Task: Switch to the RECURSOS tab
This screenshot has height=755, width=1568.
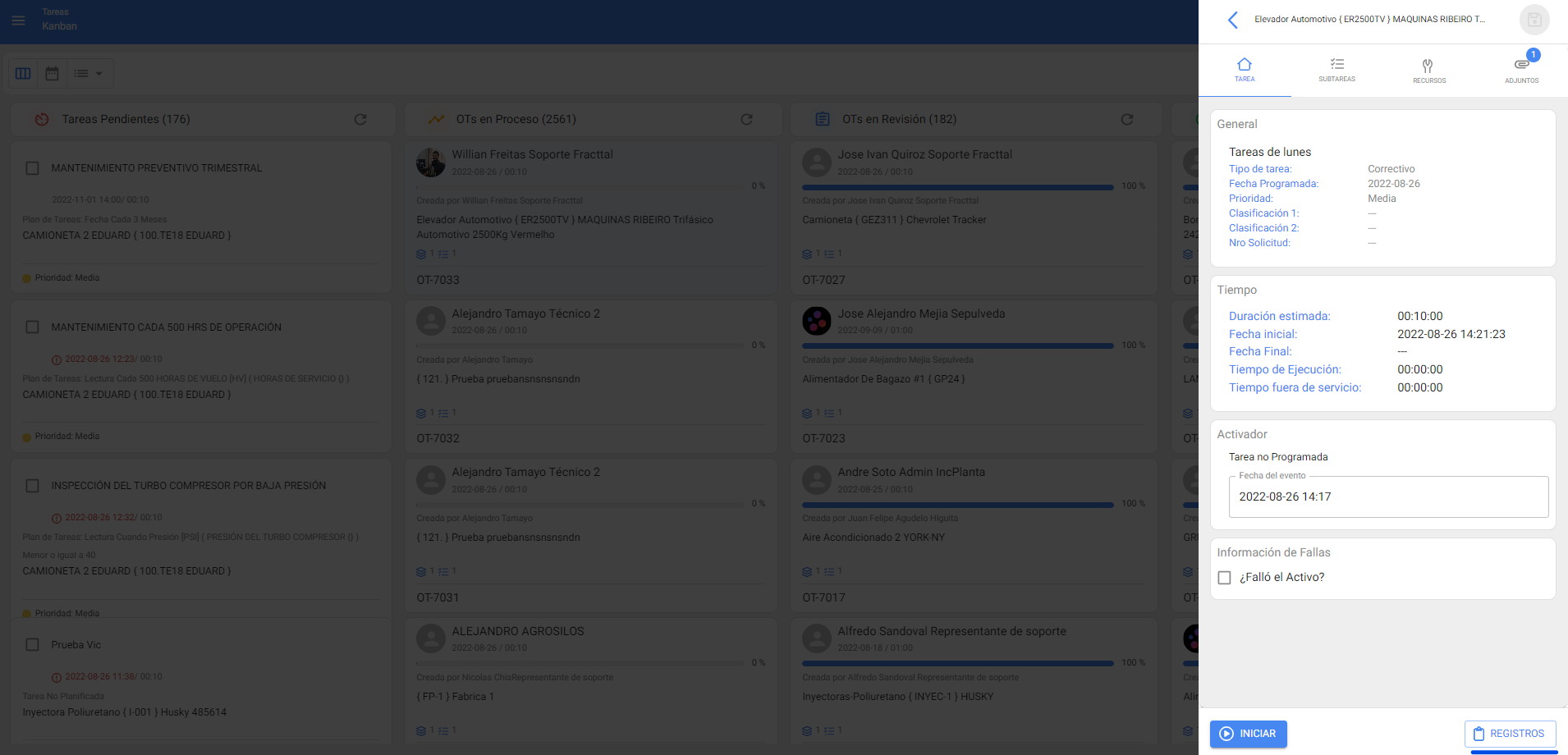Action: (x=1428, y=69)
